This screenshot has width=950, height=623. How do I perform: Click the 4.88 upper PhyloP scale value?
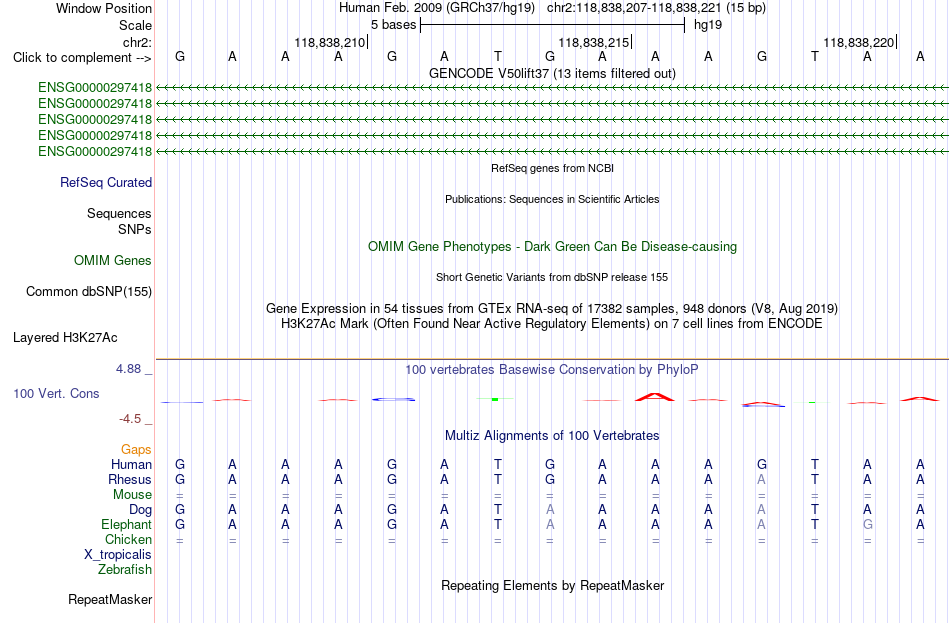click(128, 369)
